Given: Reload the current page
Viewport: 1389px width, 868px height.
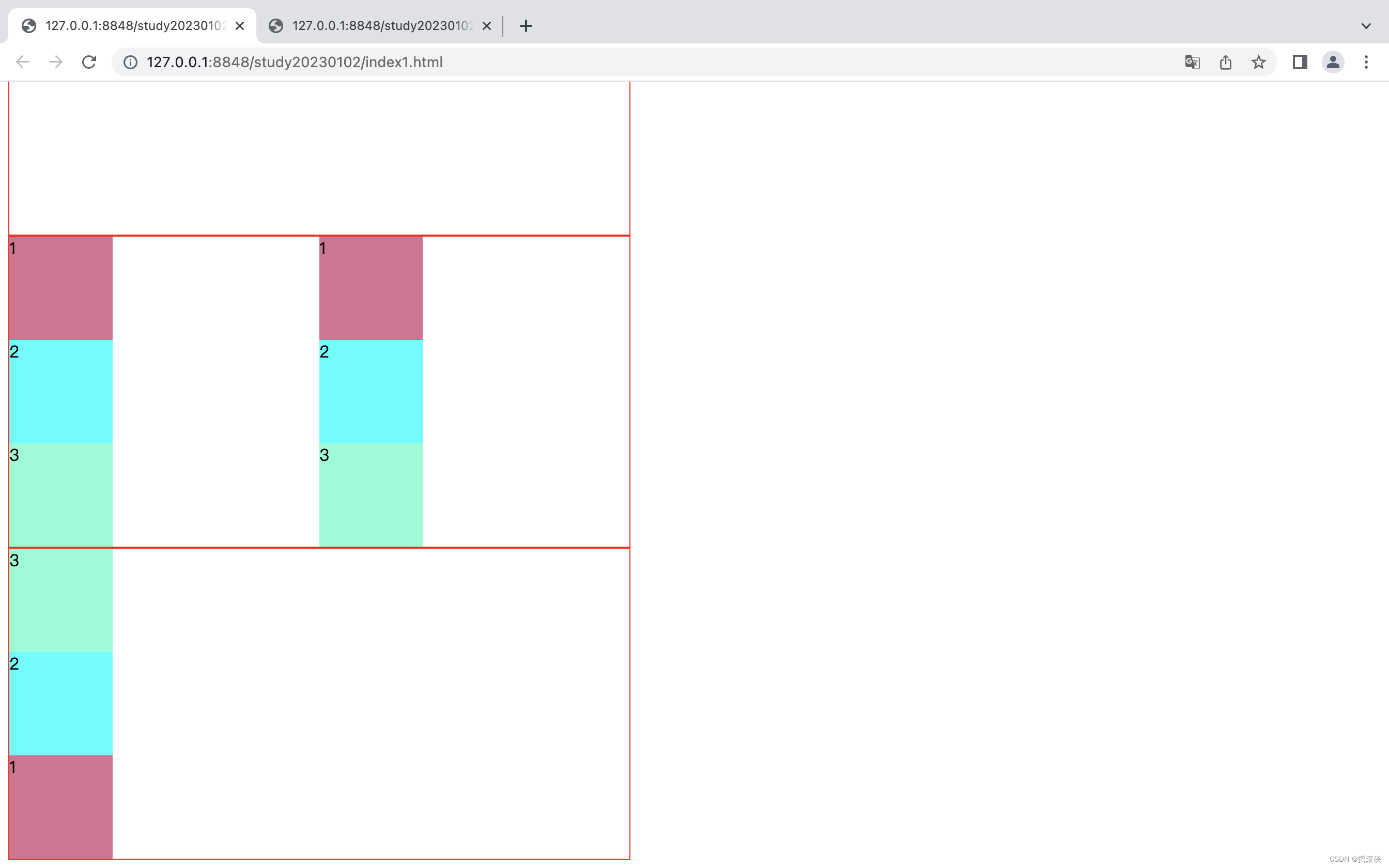Looking at the screenshot, I should click(89, 62).
